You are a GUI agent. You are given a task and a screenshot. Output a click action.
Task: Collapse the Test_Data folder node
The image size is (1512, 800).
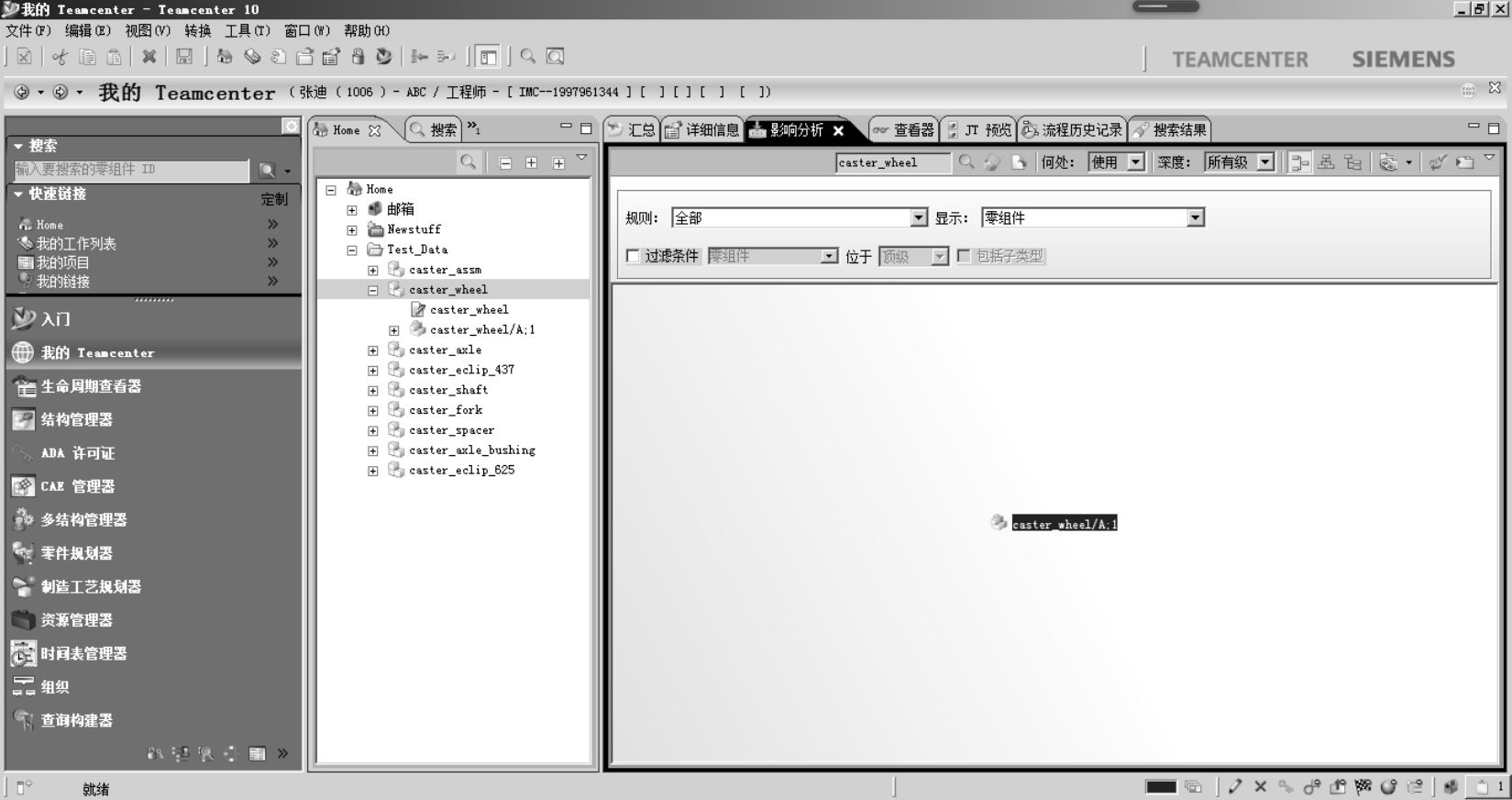click(x=352, y=250)
